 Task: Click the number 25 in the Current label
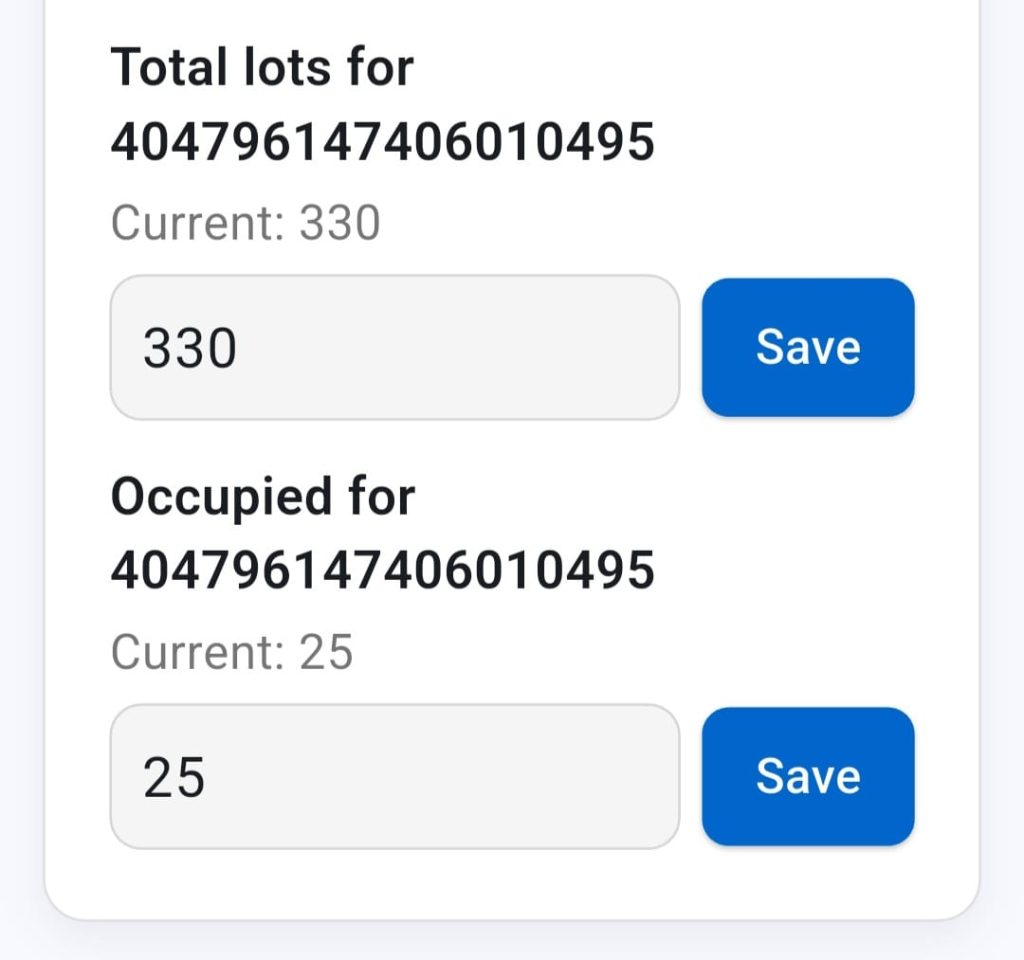[326, 652]
